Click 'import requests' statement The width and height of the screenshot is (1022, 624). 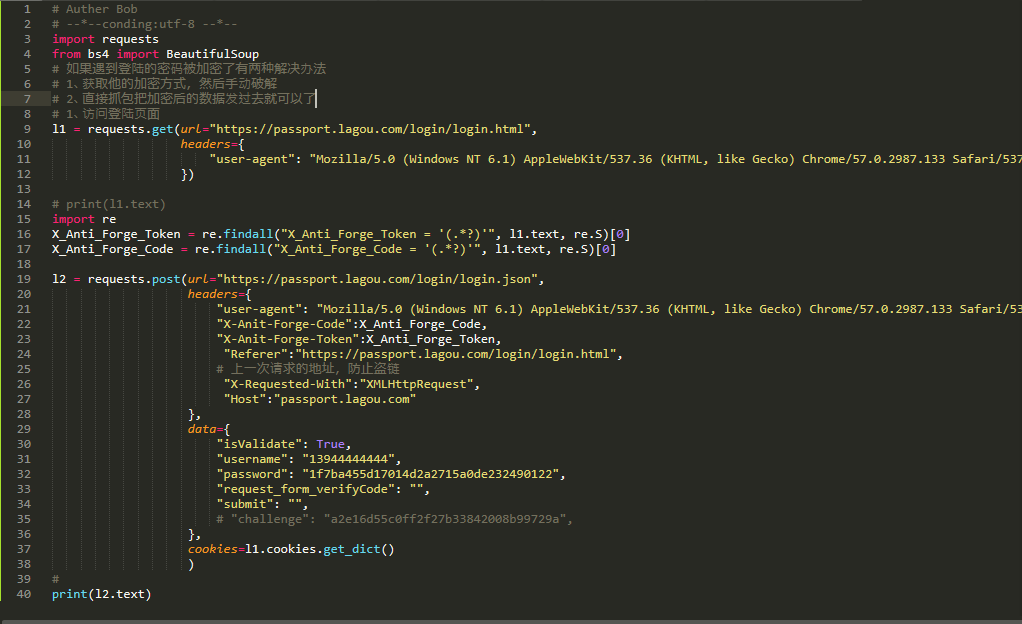(106, 39)
